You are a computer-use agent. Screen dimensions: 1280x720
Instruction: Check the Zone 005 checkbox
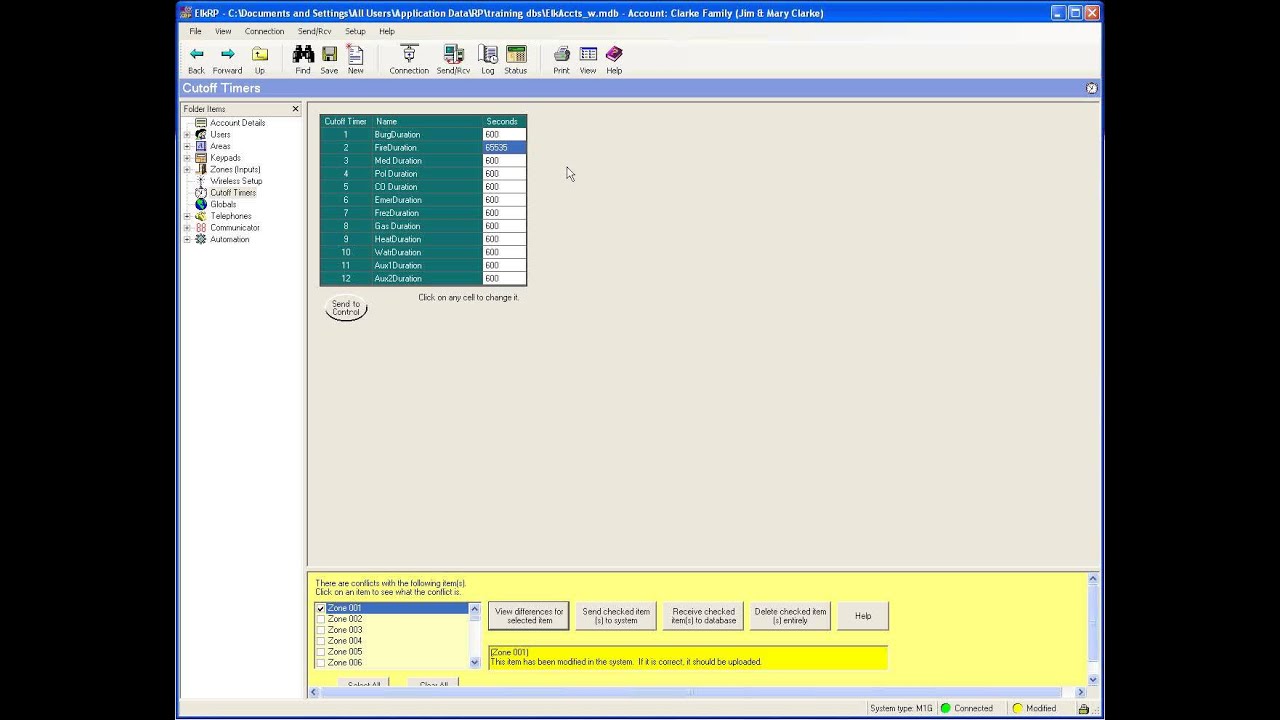coord(321,652)
